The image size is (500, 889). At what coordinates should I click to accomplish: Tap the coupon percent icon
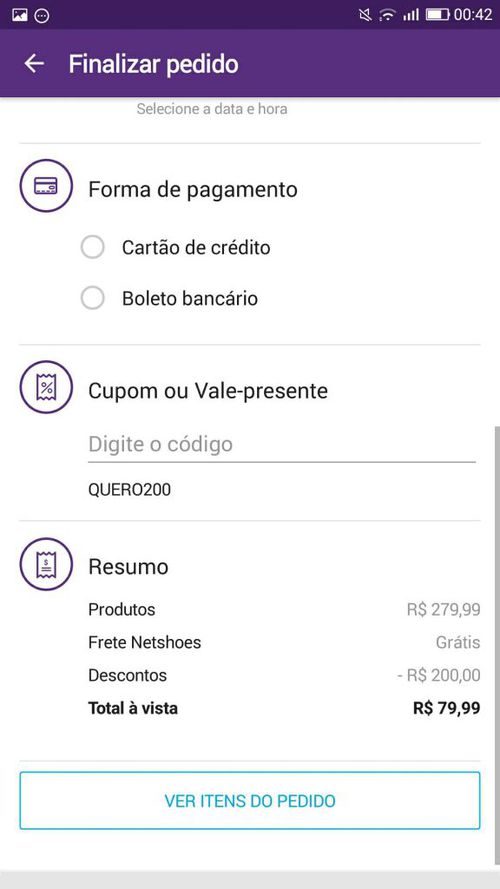click(46, 387)
